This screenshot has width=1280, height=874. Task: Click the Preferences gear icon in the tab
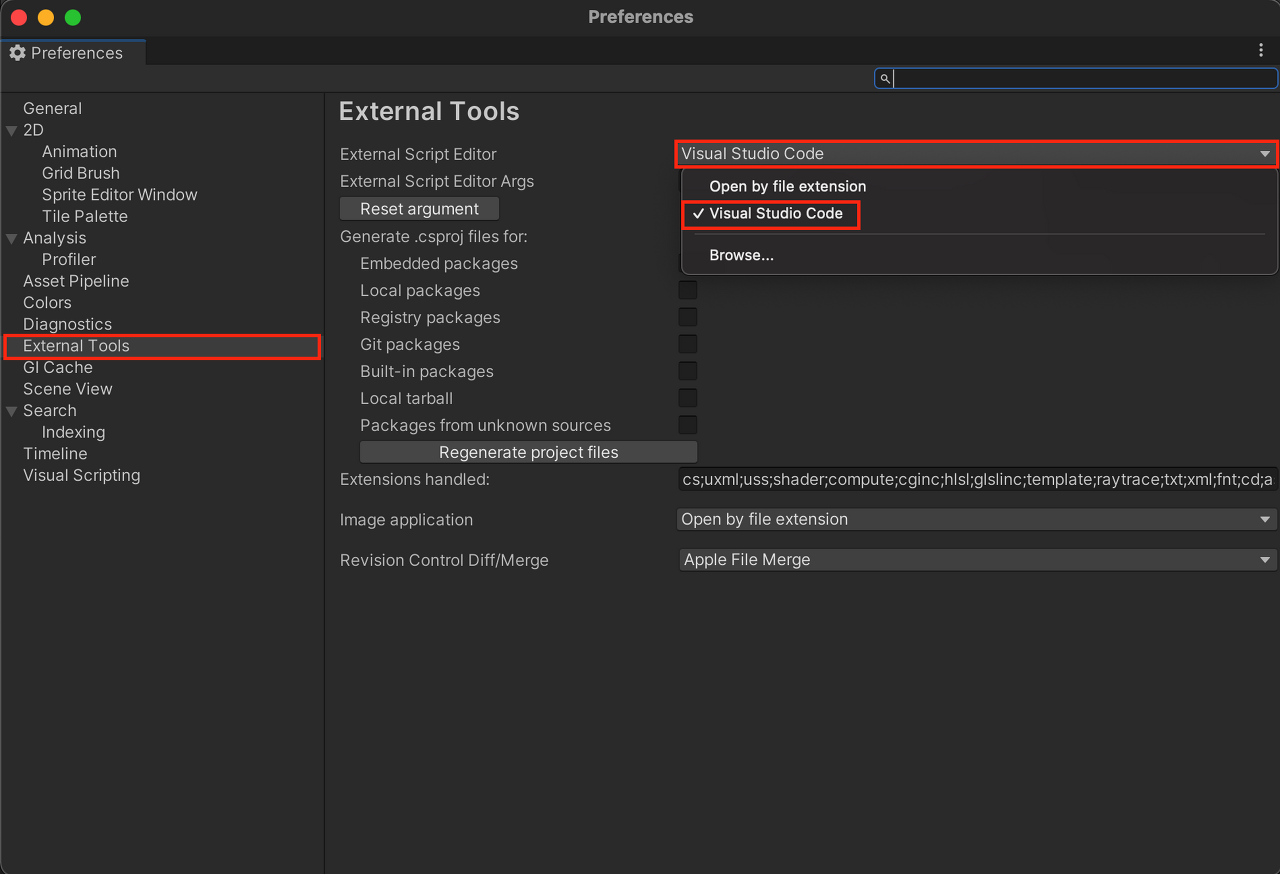pyautogui.click(x=17, y=53)
